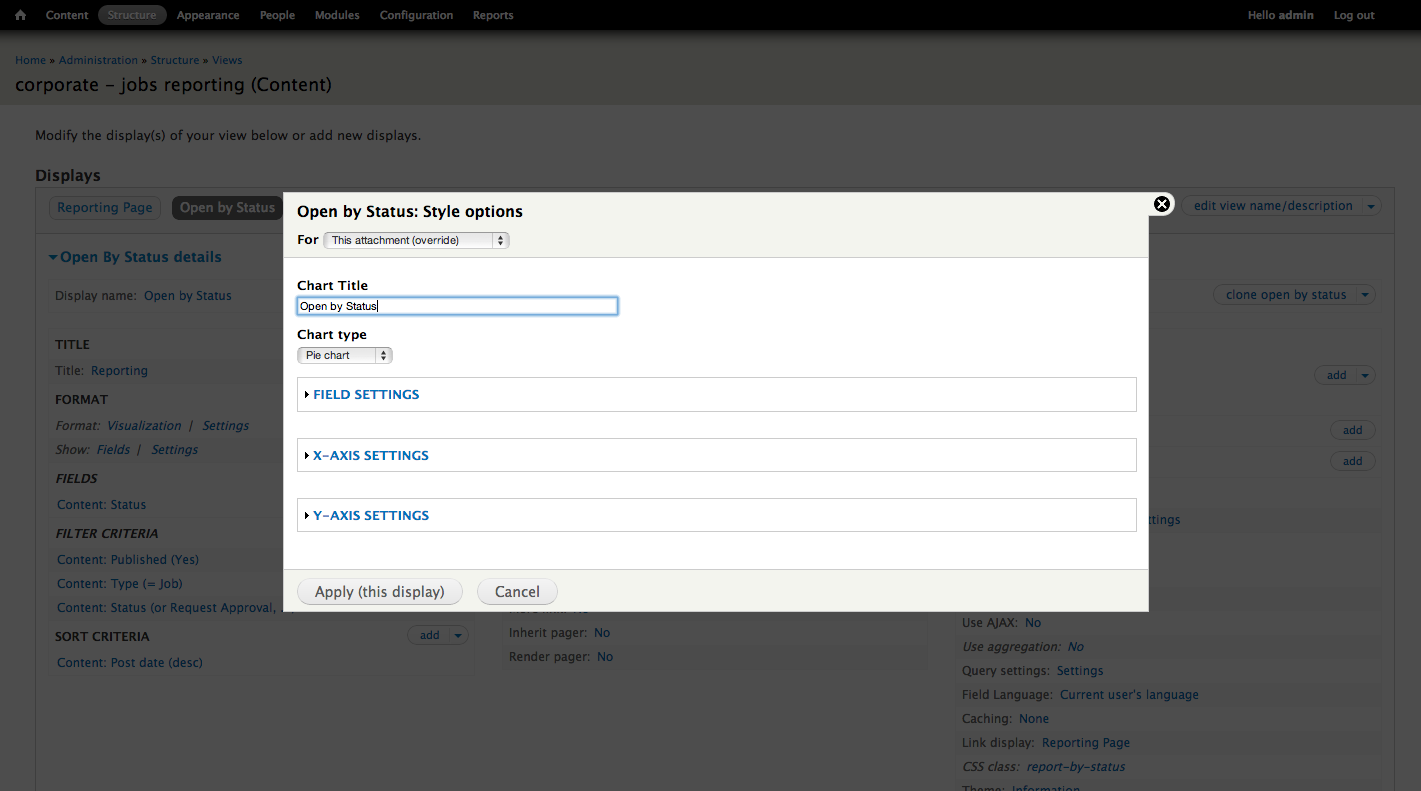Image resolution: width=1421 pixels, height=791 pixels.
Task: Edit the Title value Reporting
Action: coord(119,371)
